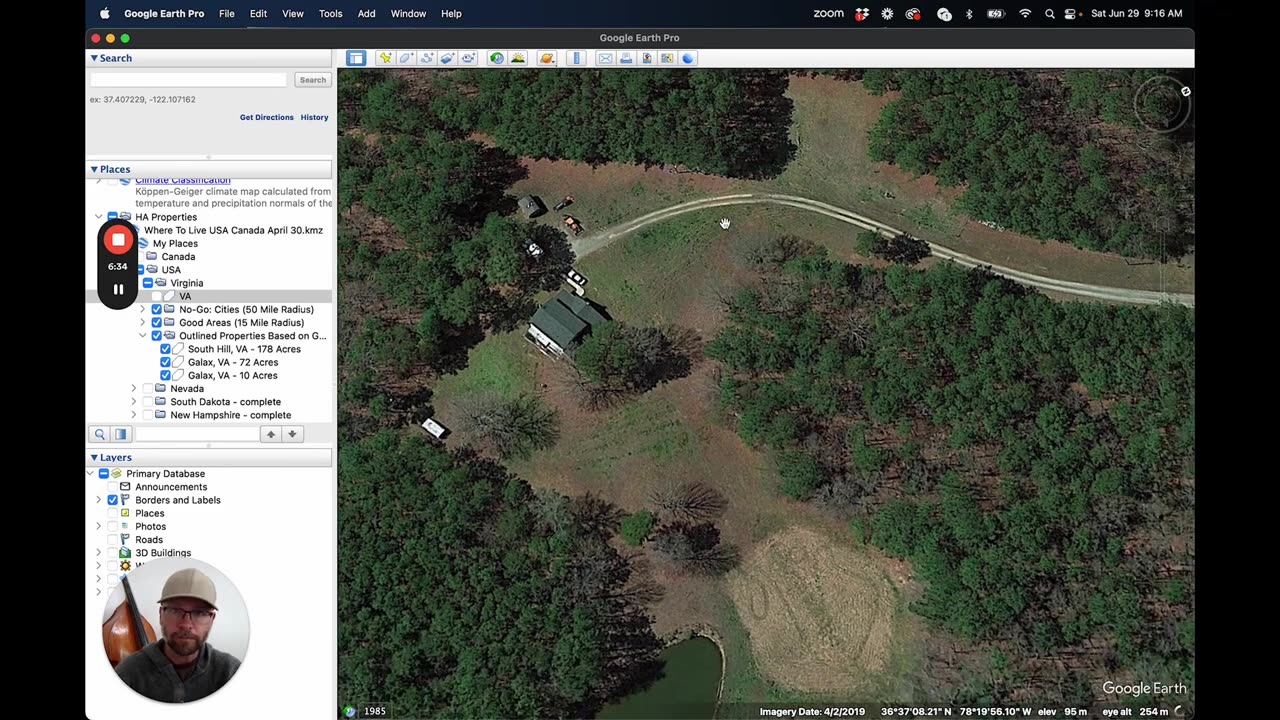
Task: Select the VA item in Places tree
Action: [185, 296]
